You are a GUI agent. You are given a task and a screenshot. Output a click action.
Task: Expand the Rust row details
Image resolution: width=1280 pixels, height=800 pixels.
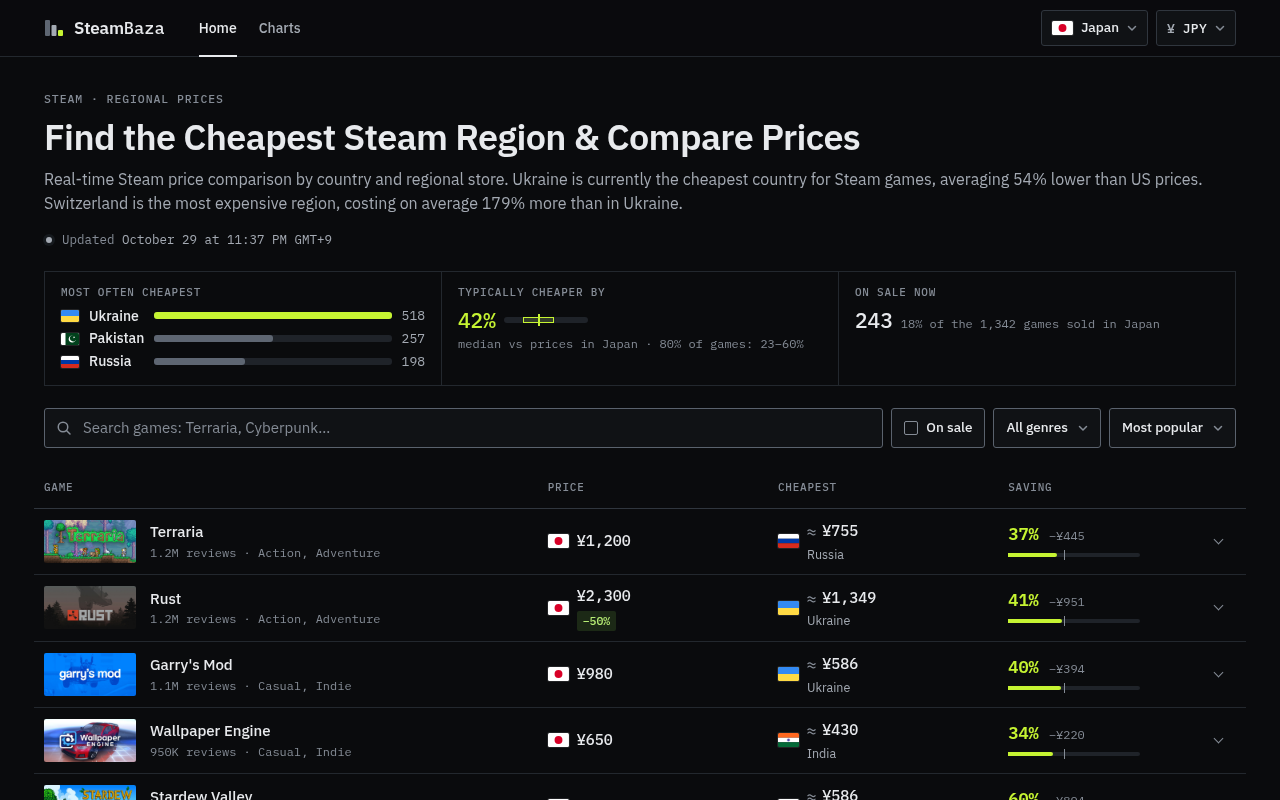(1218, 607)
